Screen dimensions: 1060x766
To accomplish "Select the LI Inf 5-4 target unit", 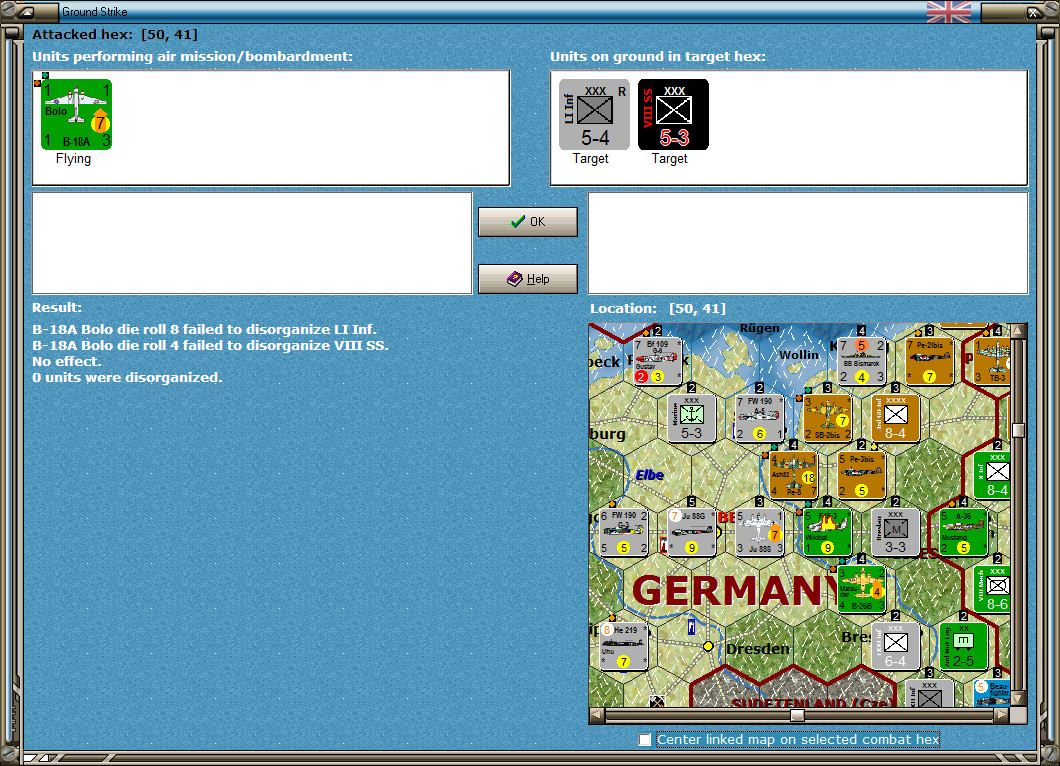I will click(594, 114).
